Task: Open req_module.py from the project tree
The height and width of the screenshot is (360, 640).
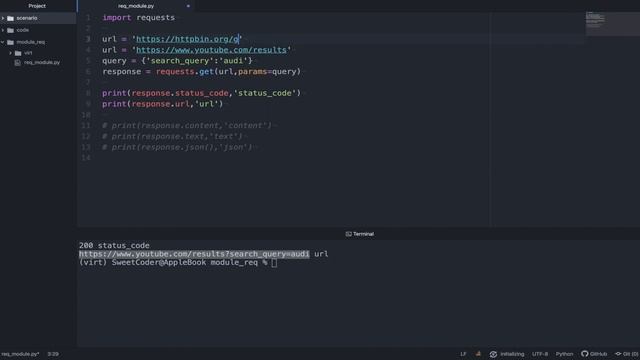Action: click(42, 62)
